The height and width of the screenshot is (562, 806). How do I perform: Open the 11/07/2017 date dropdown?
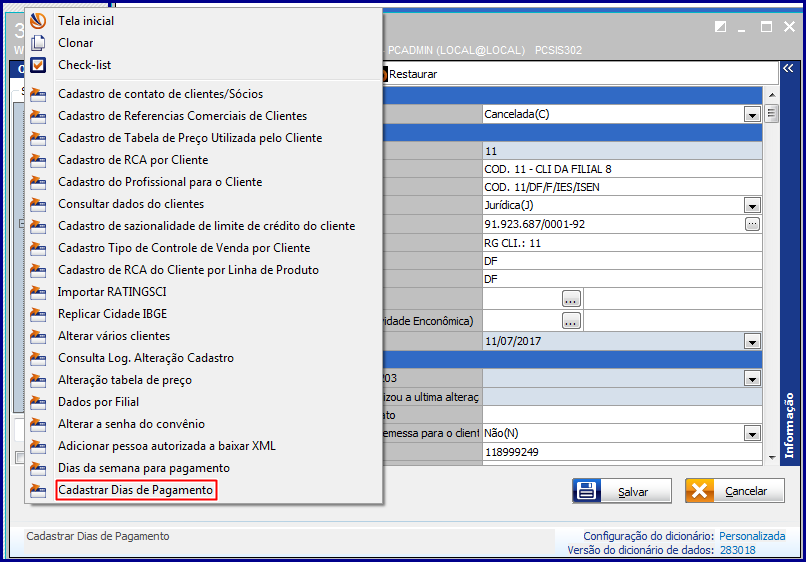[x=752, y=341]
